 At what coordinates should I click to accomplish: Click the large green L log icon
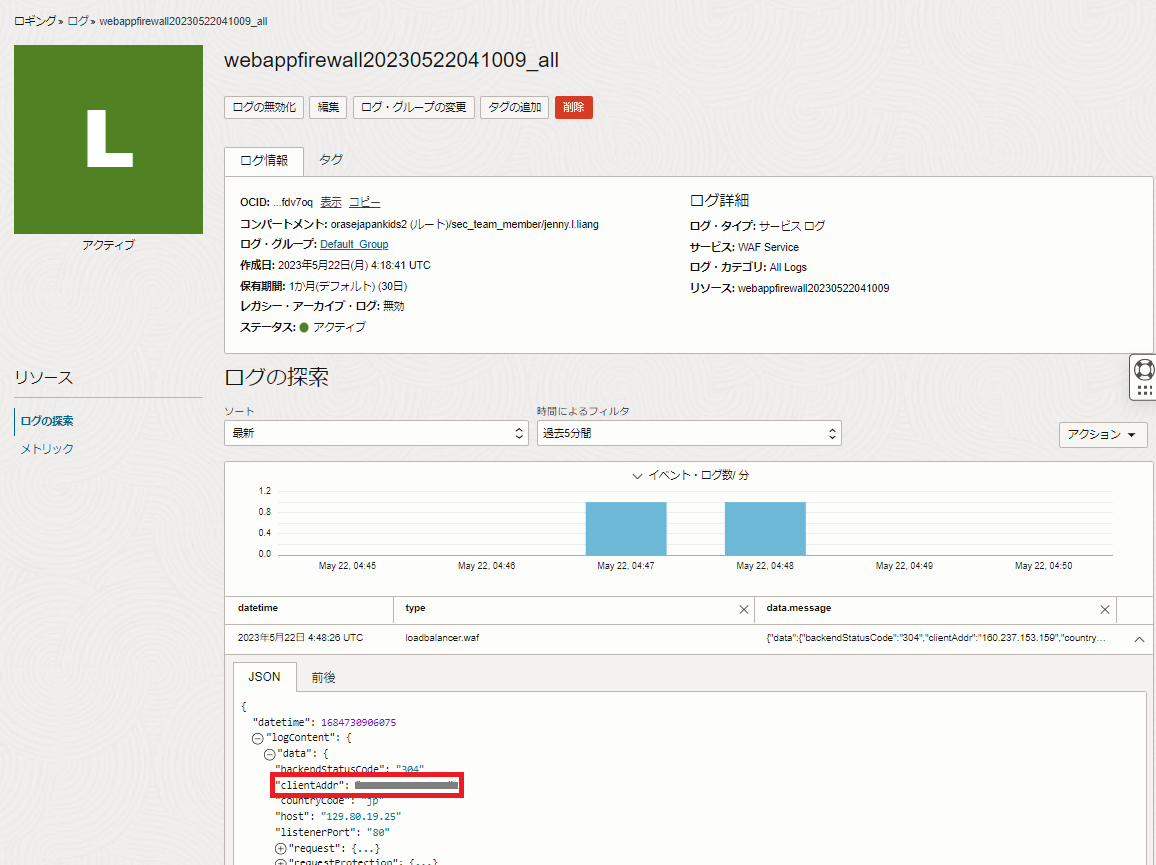click(x=108, y=139)
